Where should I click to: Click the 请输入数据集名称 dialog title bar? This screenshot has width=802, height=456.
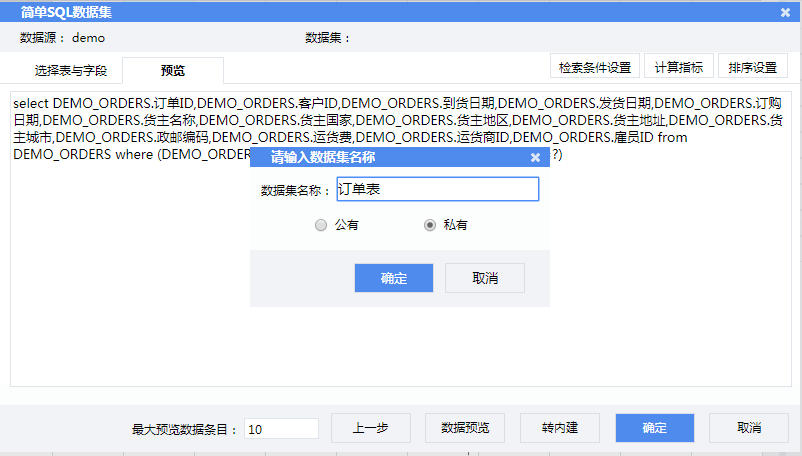380,157
